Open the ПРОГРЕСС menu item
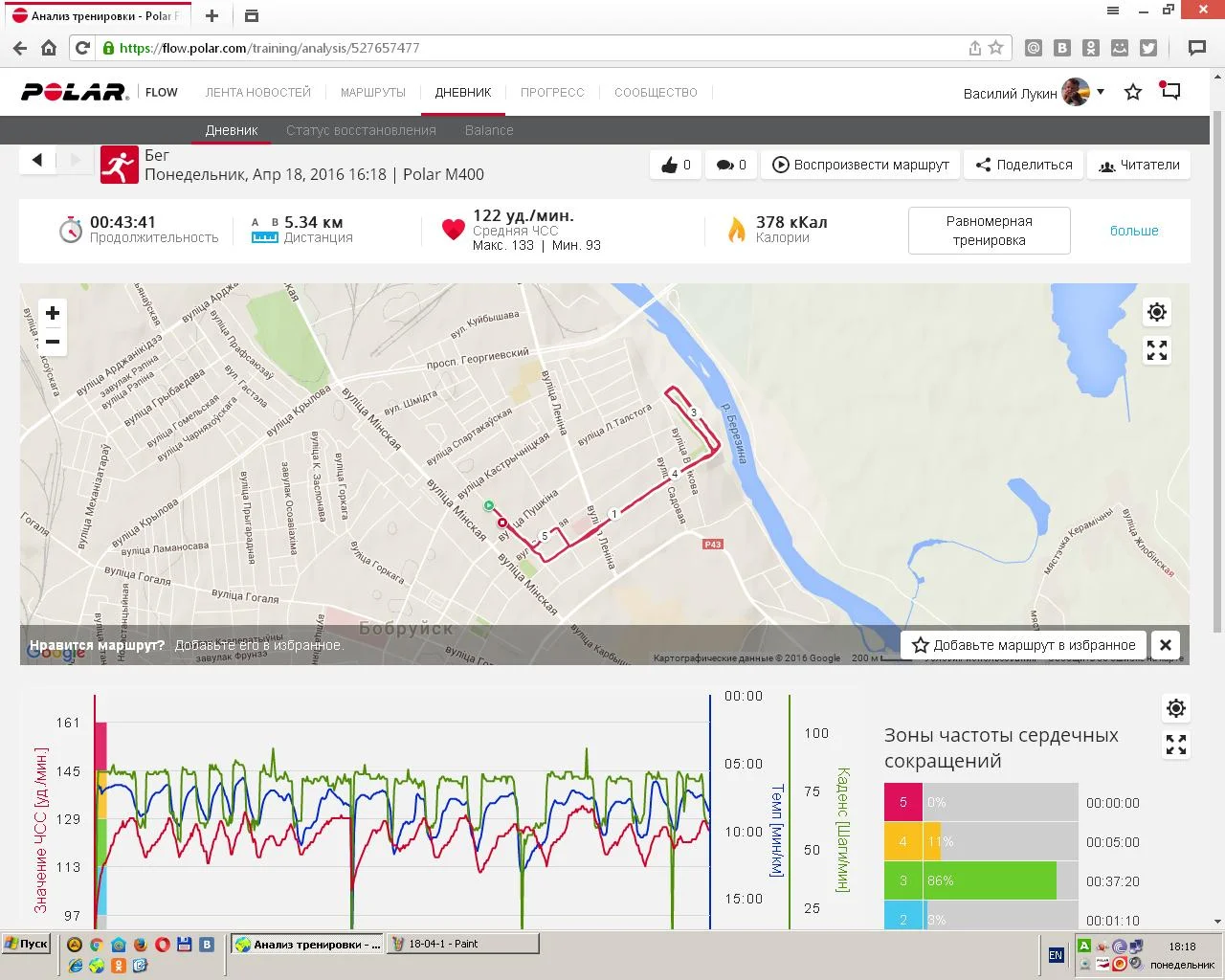 click(552, 93)
